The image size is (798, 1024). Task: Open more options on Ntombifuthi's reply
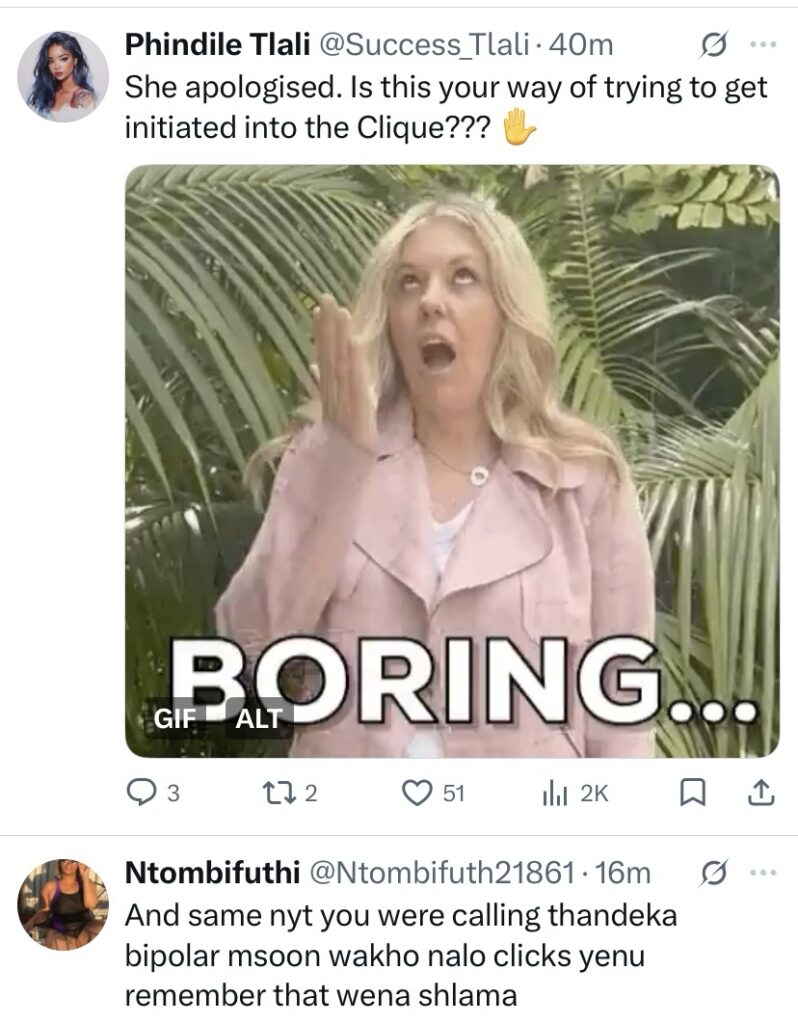pyautogui.click(x=763, y=873)
